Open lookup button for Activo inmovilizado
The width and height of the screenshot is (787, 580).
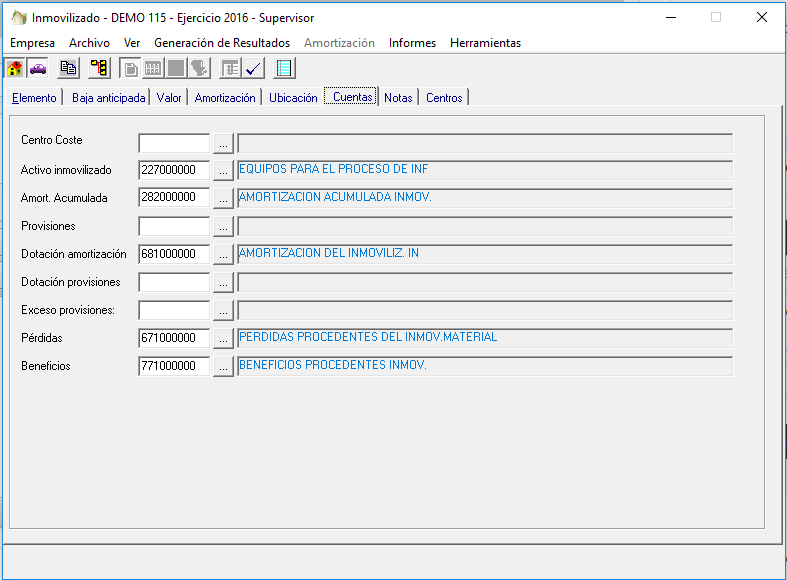coord(223,171)
